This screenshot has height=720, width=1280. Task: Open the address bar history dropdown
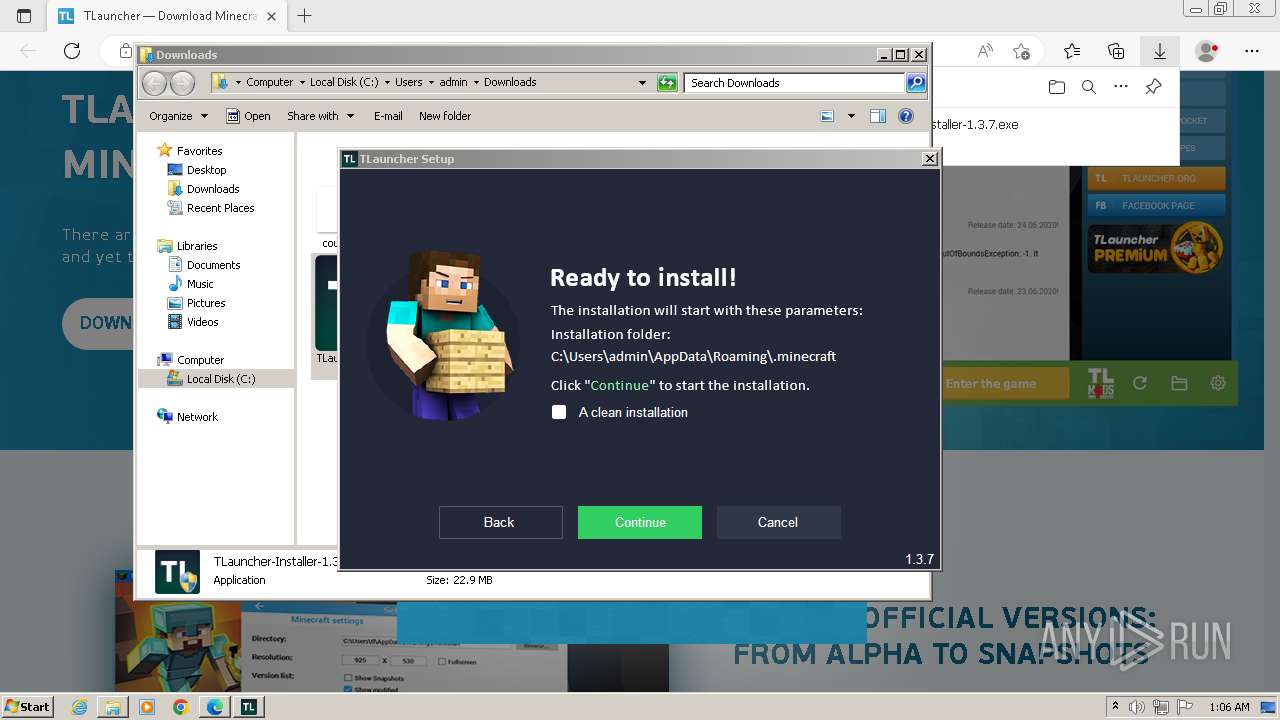(x=642, y=83)
